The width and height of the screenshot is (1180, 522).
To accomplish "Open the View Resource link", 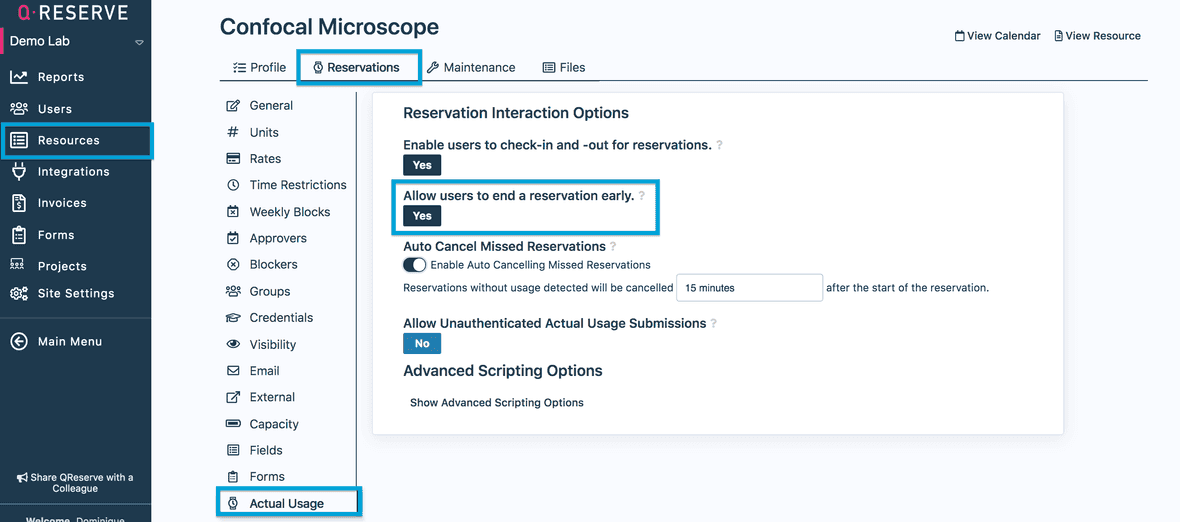I will coord(1097,36).
